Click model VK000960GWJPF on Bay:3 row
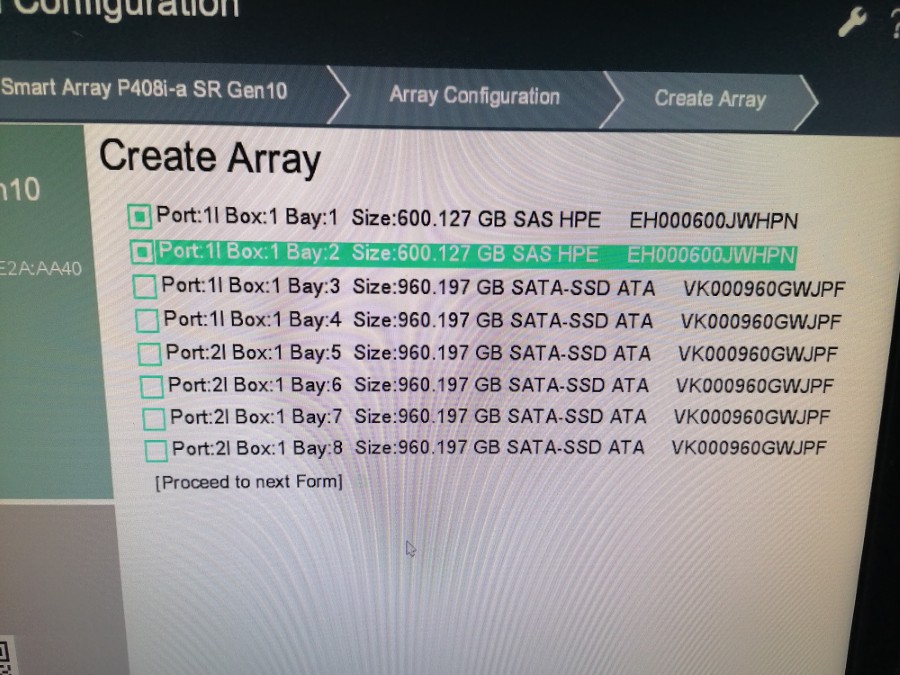 tap(764, 288)
